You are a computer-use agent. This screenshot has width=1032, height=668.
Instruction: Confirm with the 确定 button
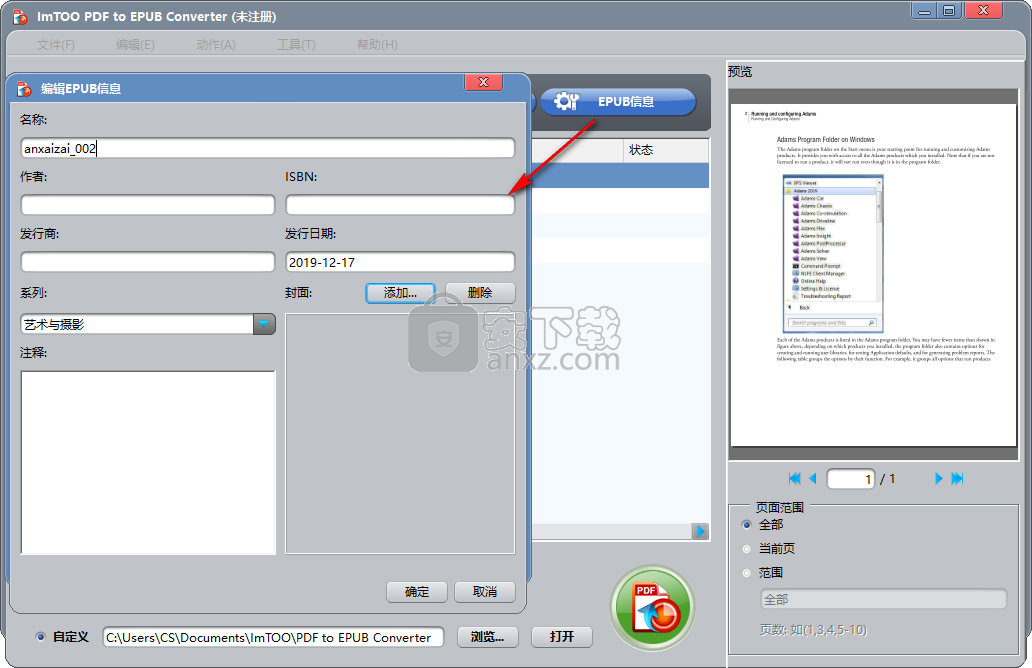click(417, 592)
